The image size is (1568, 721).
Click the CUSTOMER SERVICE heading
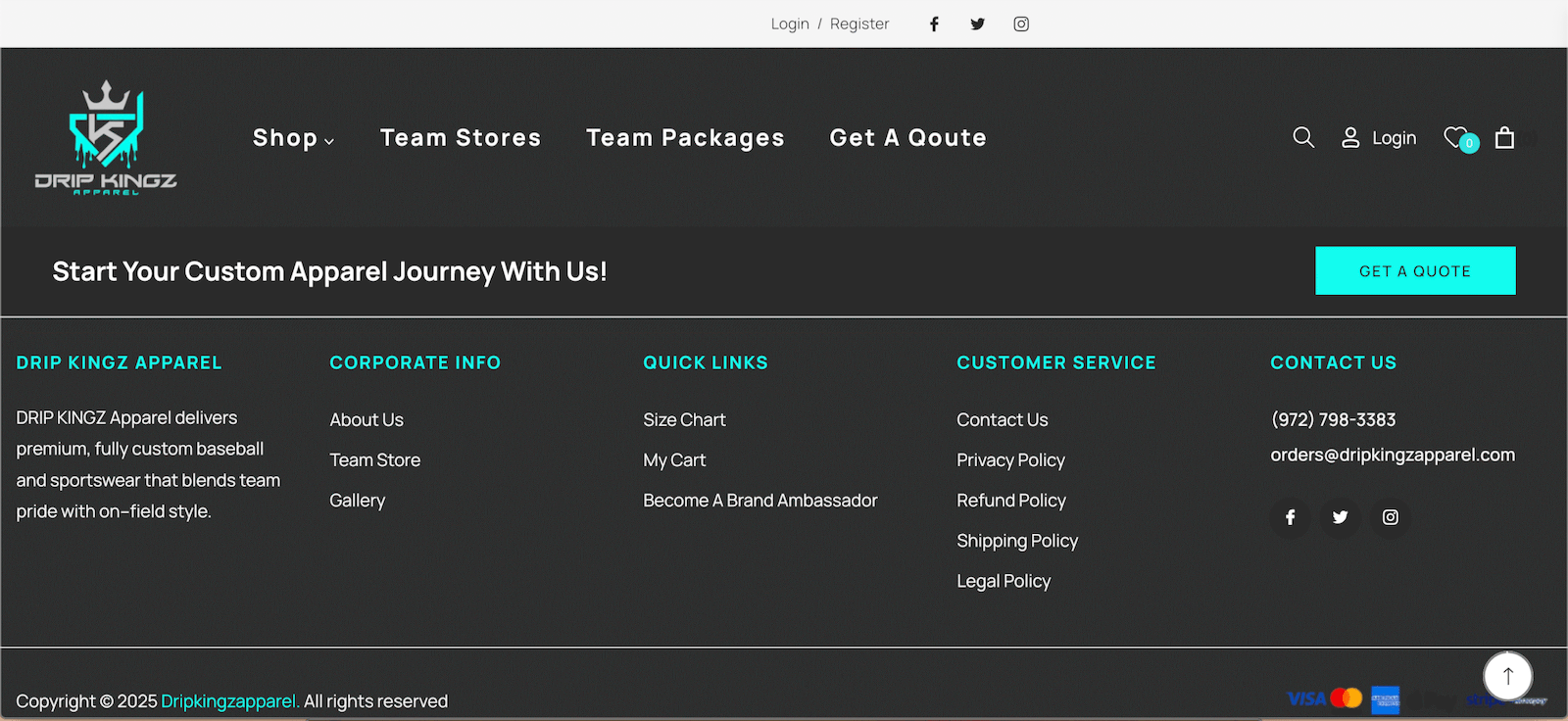click(x=1056, y=362)
